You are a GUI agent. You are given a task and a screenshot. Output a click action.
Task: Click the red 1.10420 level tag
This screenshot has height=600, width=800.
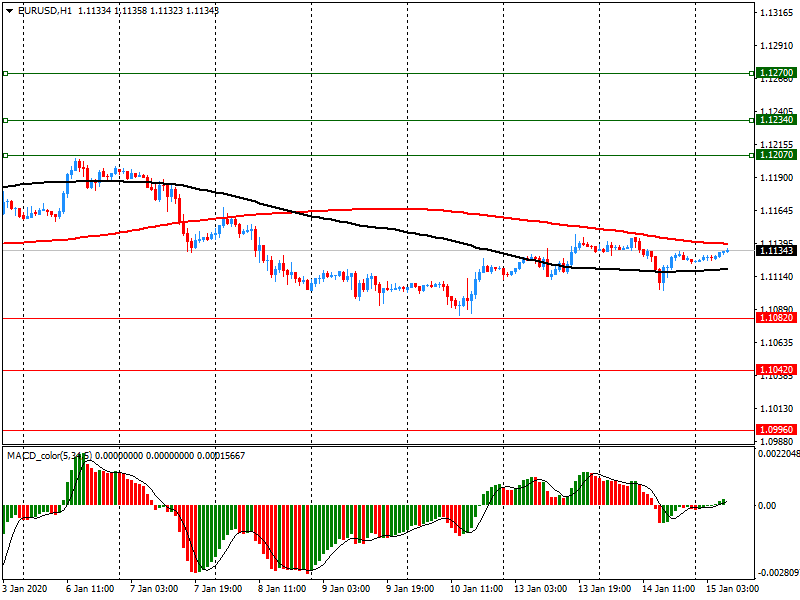pos(776,370)
